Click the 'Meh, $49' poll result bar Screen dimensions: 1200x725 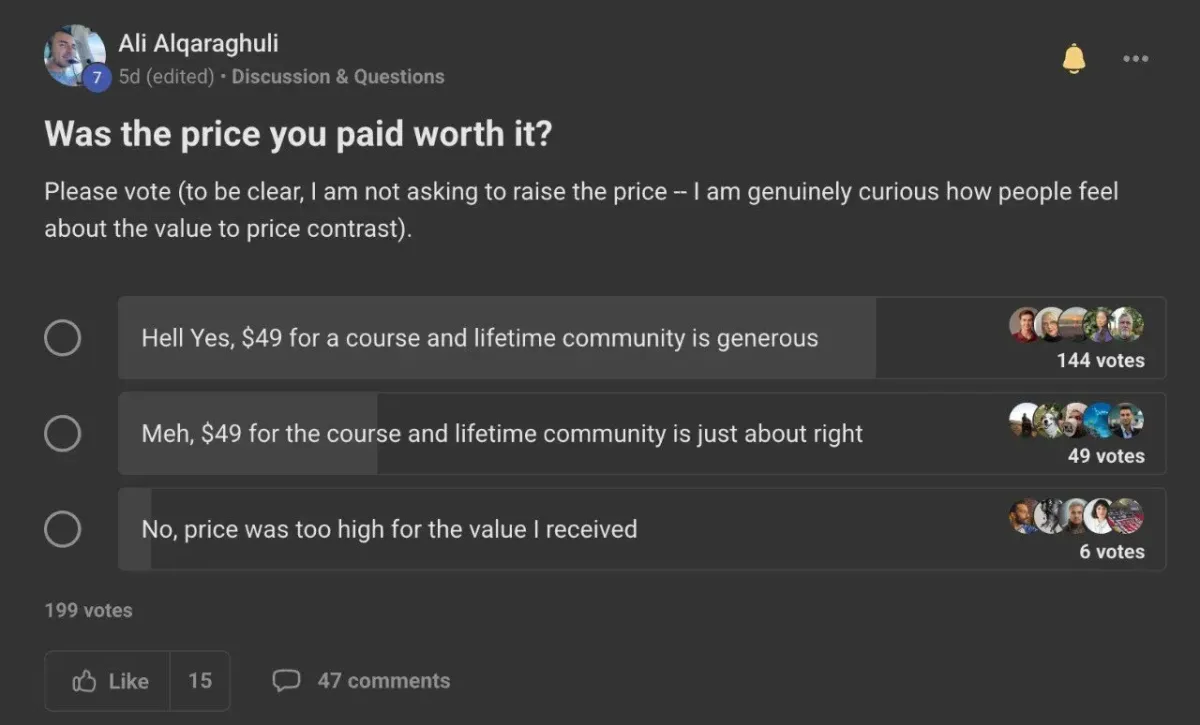click(642, 434)
